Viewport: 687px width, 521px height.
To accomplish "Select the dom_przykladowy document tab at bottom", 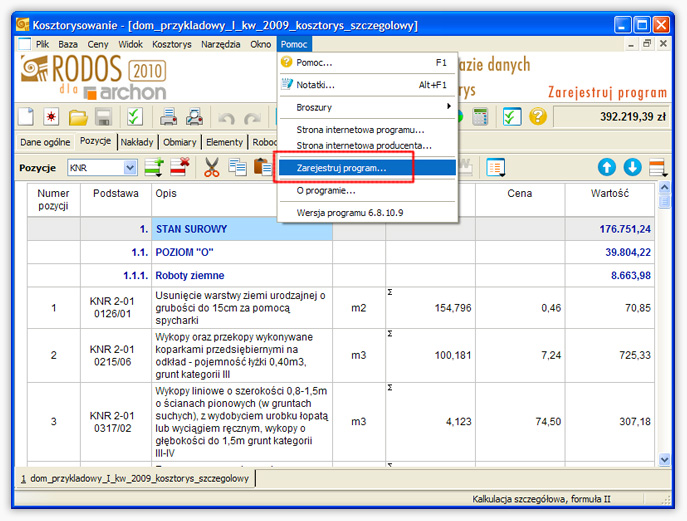I will [x=135, y=478].
